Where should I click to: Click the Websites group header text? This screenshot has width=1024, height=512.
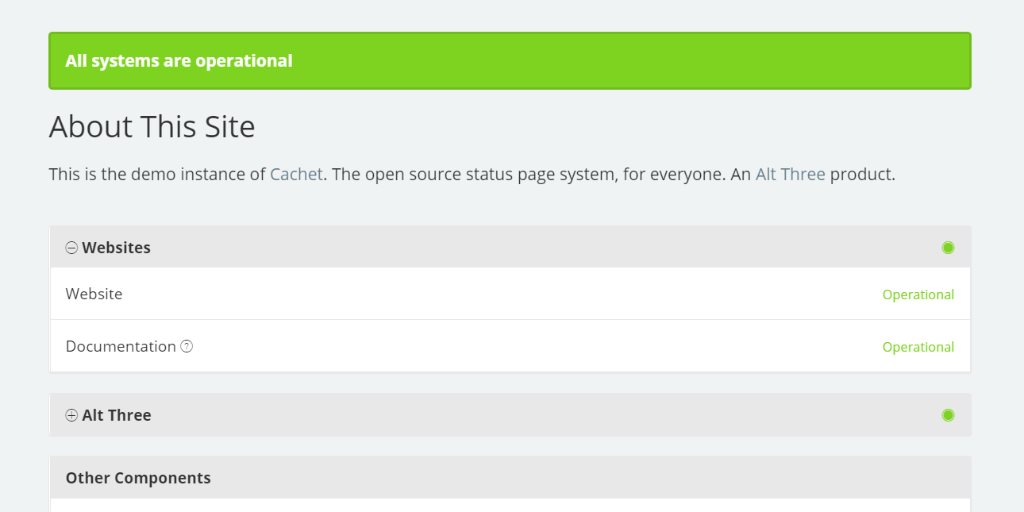[116, 248]
